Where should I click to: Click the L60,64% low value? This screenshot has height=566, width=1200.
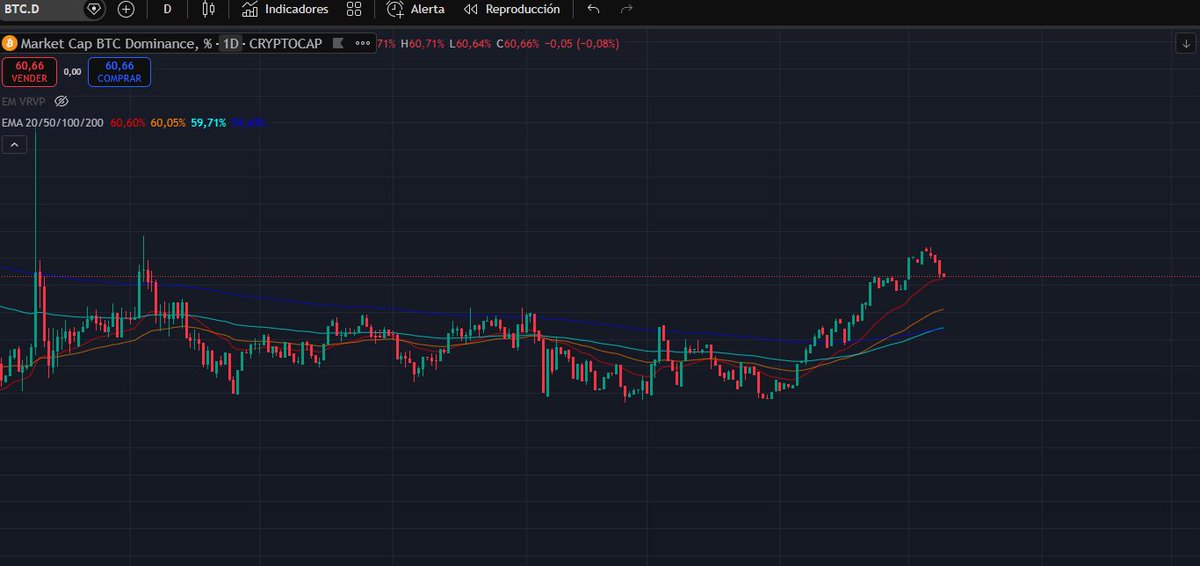tap(472, 44)
